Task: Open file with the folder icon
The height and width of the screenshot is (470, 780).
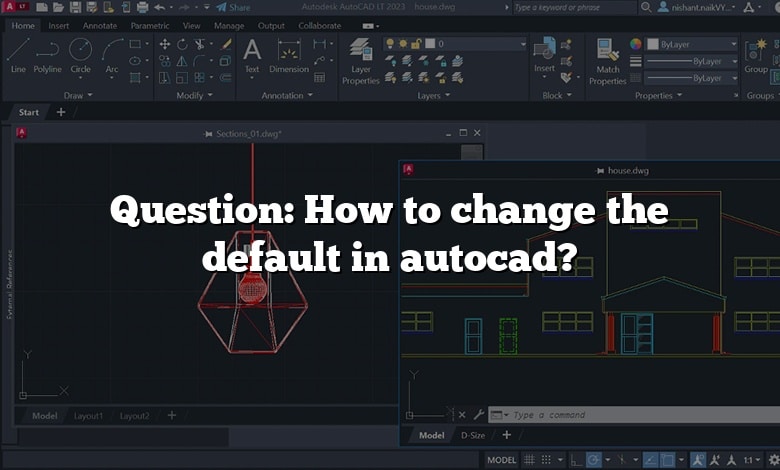Action: click(x=58, y=7)
